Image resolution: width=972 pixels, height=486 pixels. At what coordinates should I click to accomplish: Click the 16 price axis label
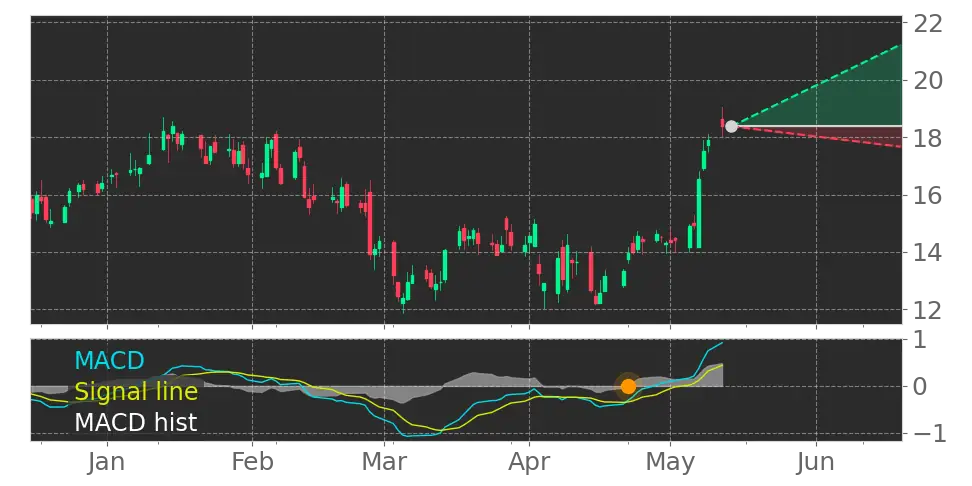click(928, 195)
